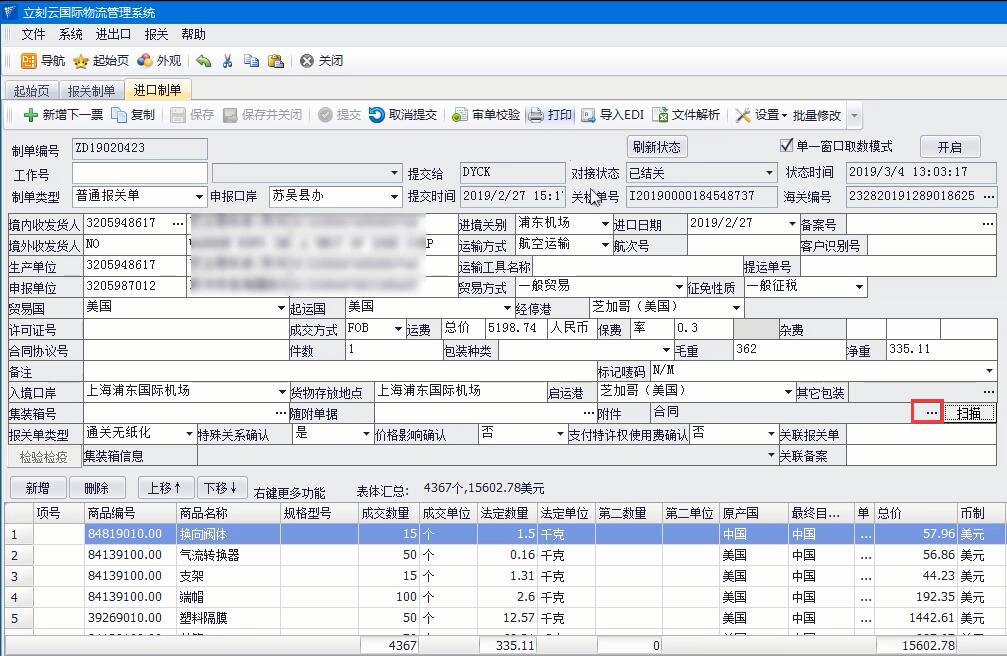Click the scissors cut icon
This screenshot has height=656, width=1007.
tap(227, 61)
